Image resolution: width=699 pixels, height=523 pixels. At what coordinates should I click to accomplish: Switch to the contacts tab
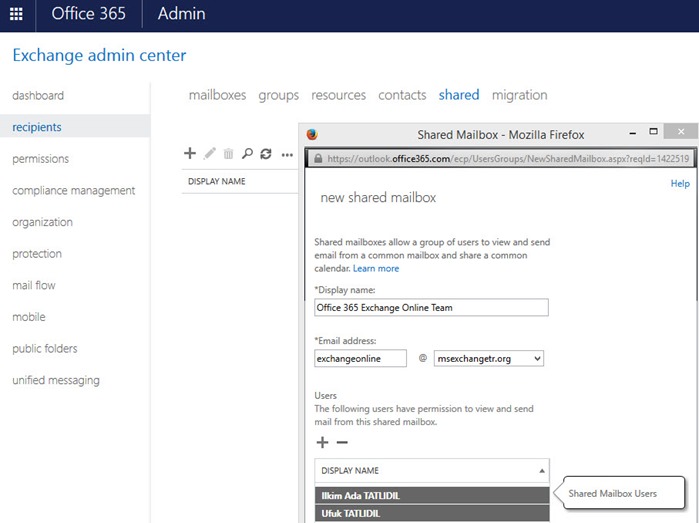[x=402, y=95]
